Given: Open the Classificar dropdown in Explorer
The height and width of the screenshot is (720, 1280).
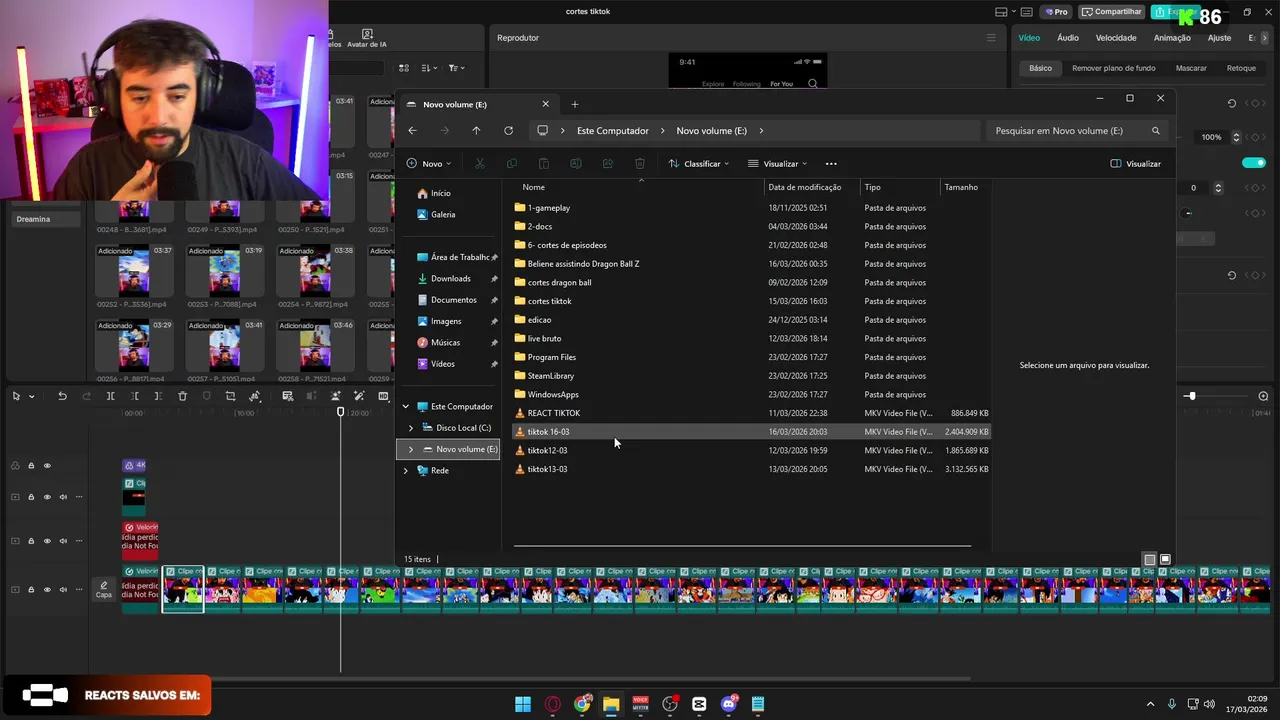Looking at the screenshot, I should [x=699, y=163].
